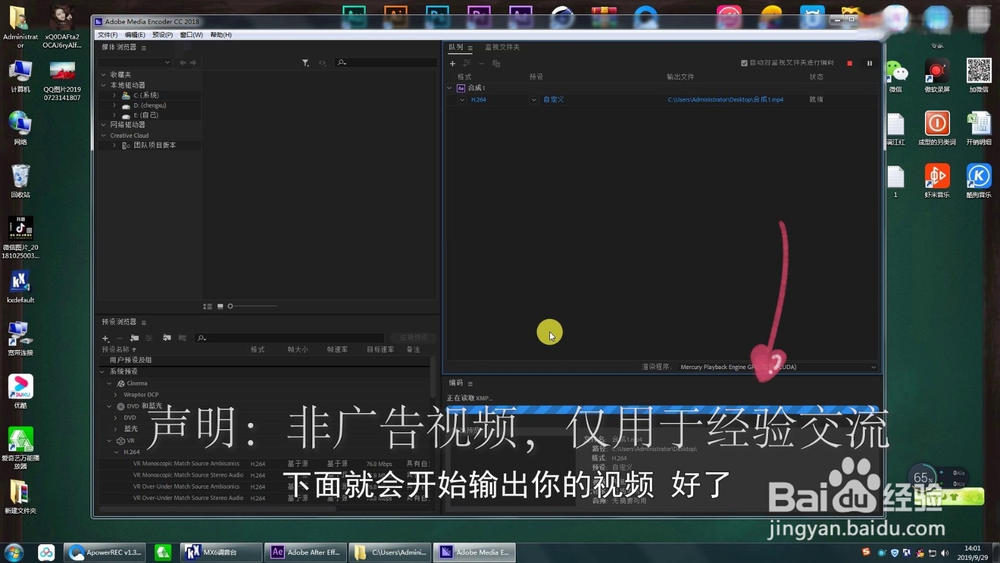
Task: Select the 团队项目版本 tree item
Action: click(154, 145)
